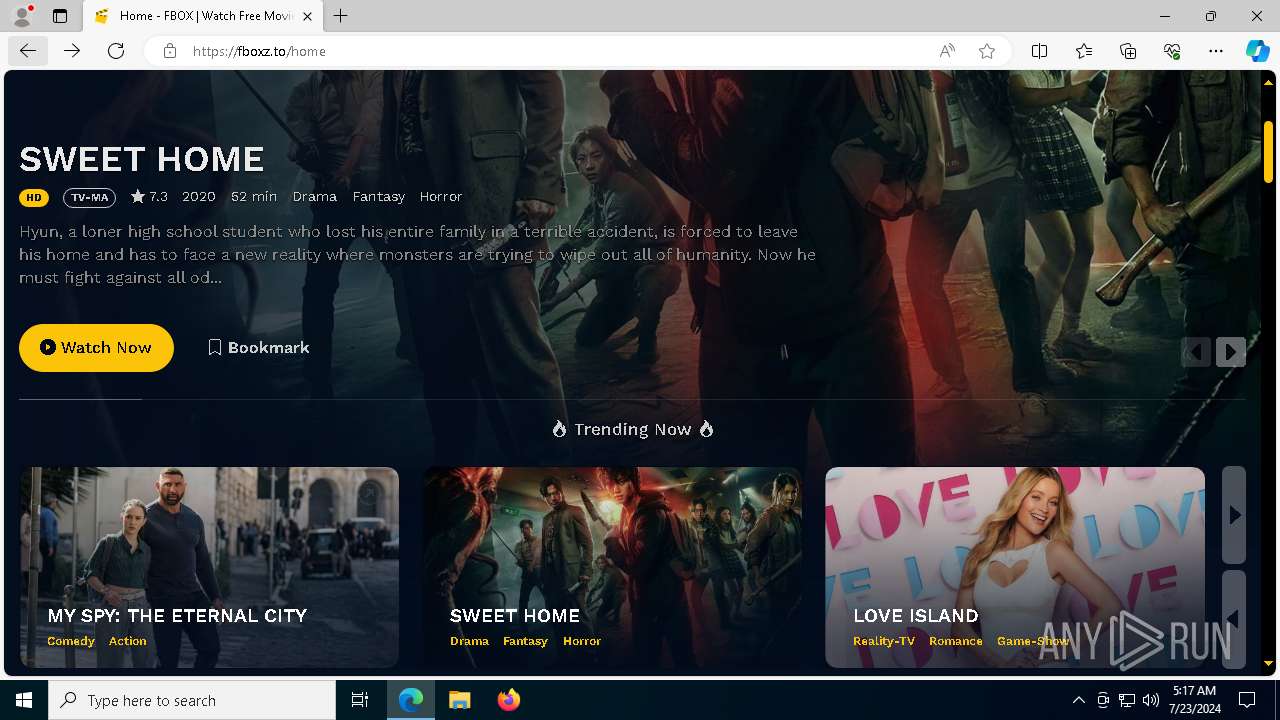Screen dimensions: 1280x720
Task: Go forward to next page
Action: coord(72,51)
